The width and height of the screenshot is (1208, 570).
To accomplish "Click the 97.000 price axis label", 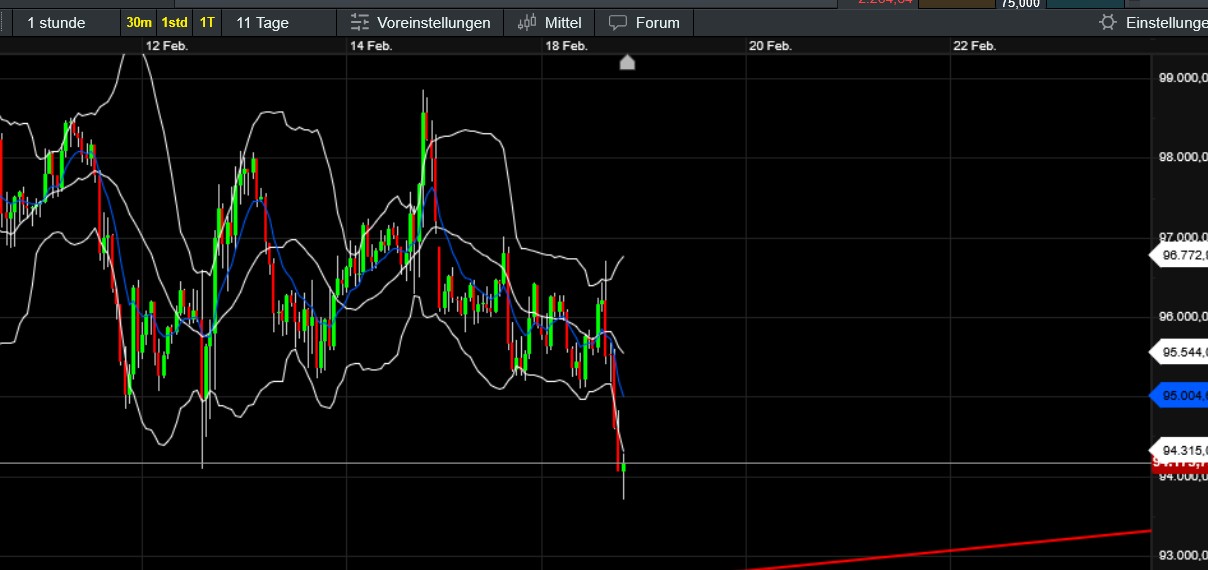I will (x=1183, y=237).
